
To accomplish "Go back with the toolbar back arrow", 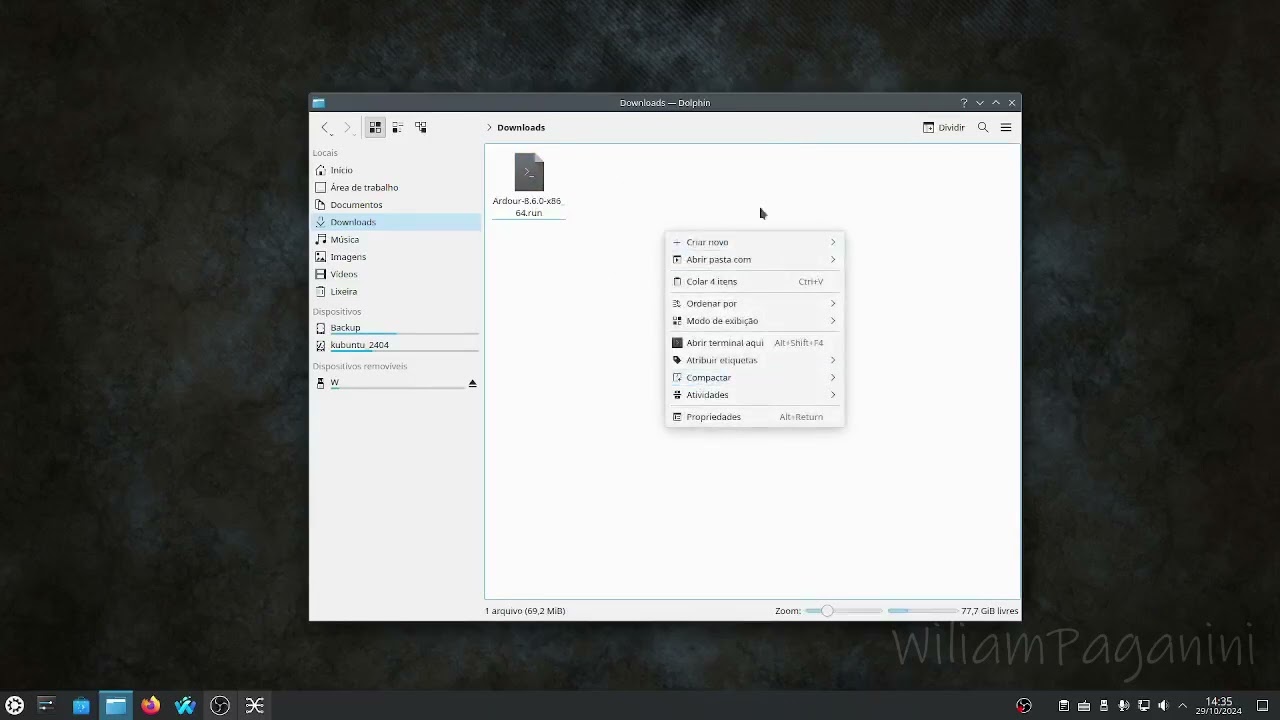I will tap(325, 128).
